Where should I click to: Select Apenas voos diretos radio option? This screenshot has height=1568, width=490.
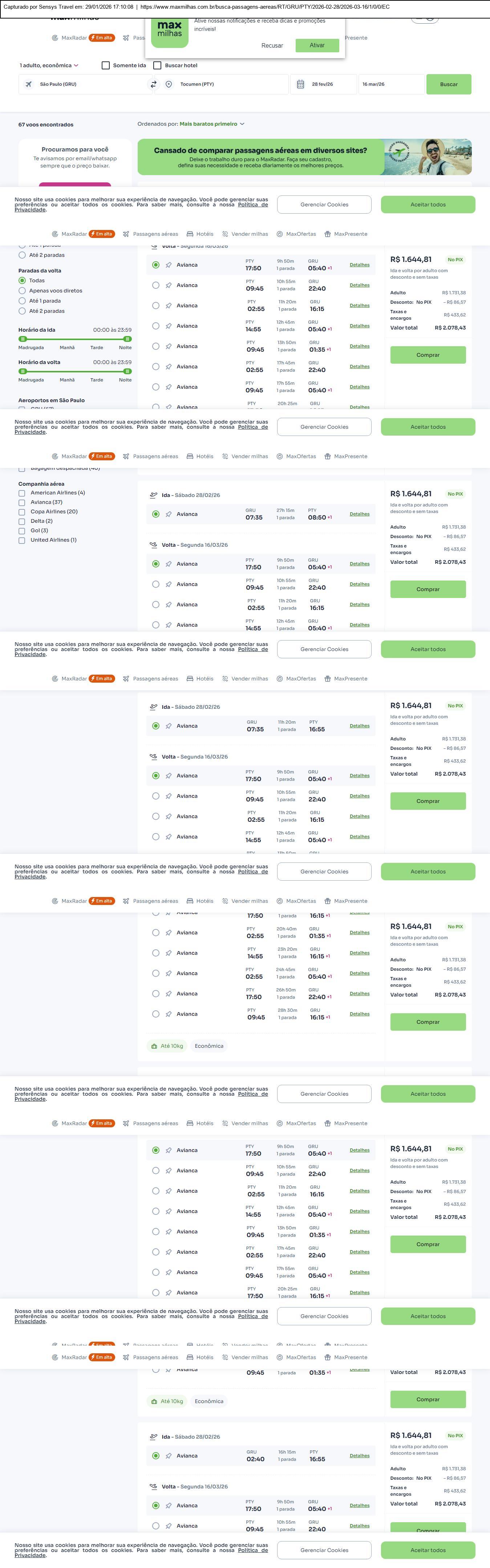click(x=23, y=291)
